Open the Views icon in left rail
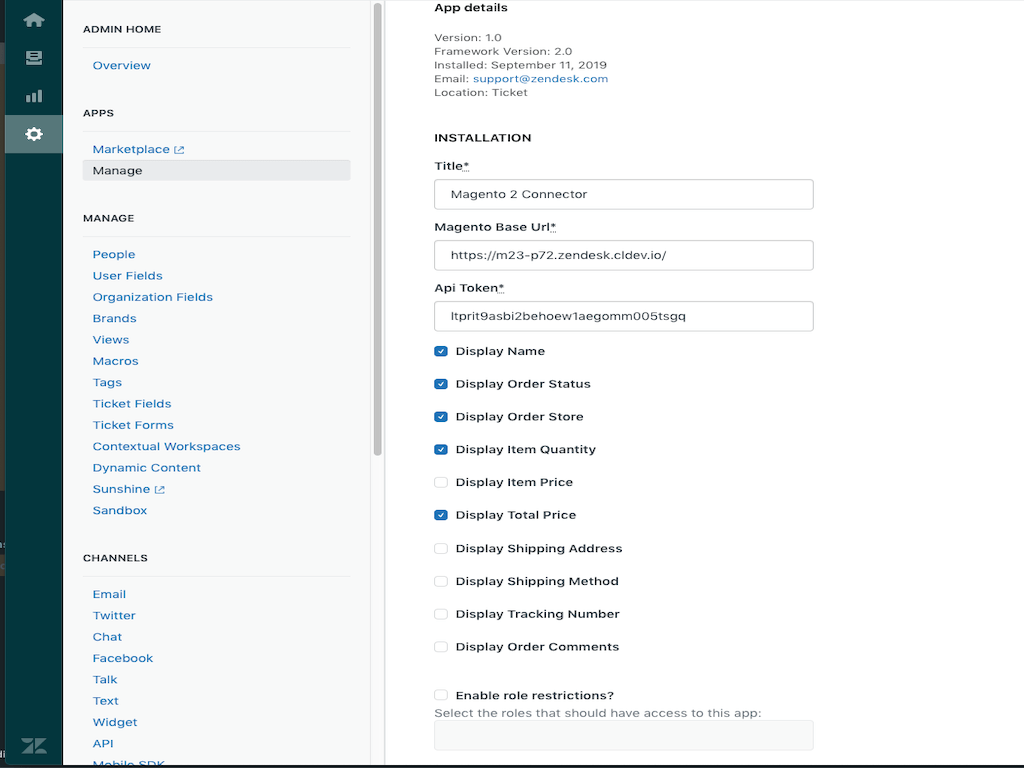 34,58
